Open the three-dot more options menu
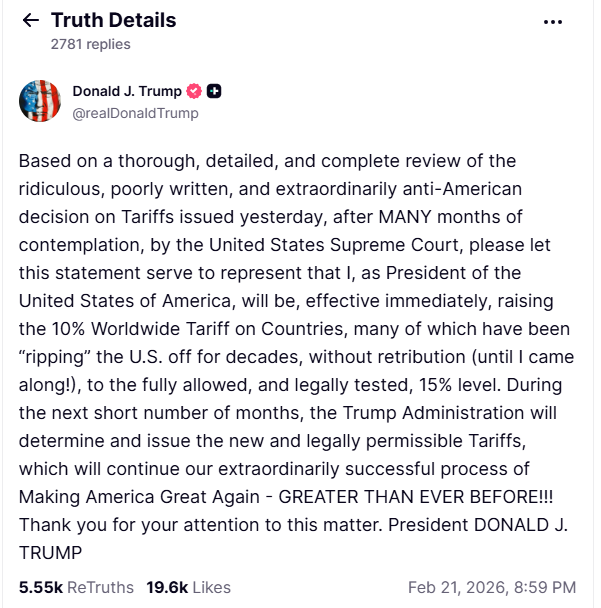This screenshot has width=601, height=608. [553, 21]
